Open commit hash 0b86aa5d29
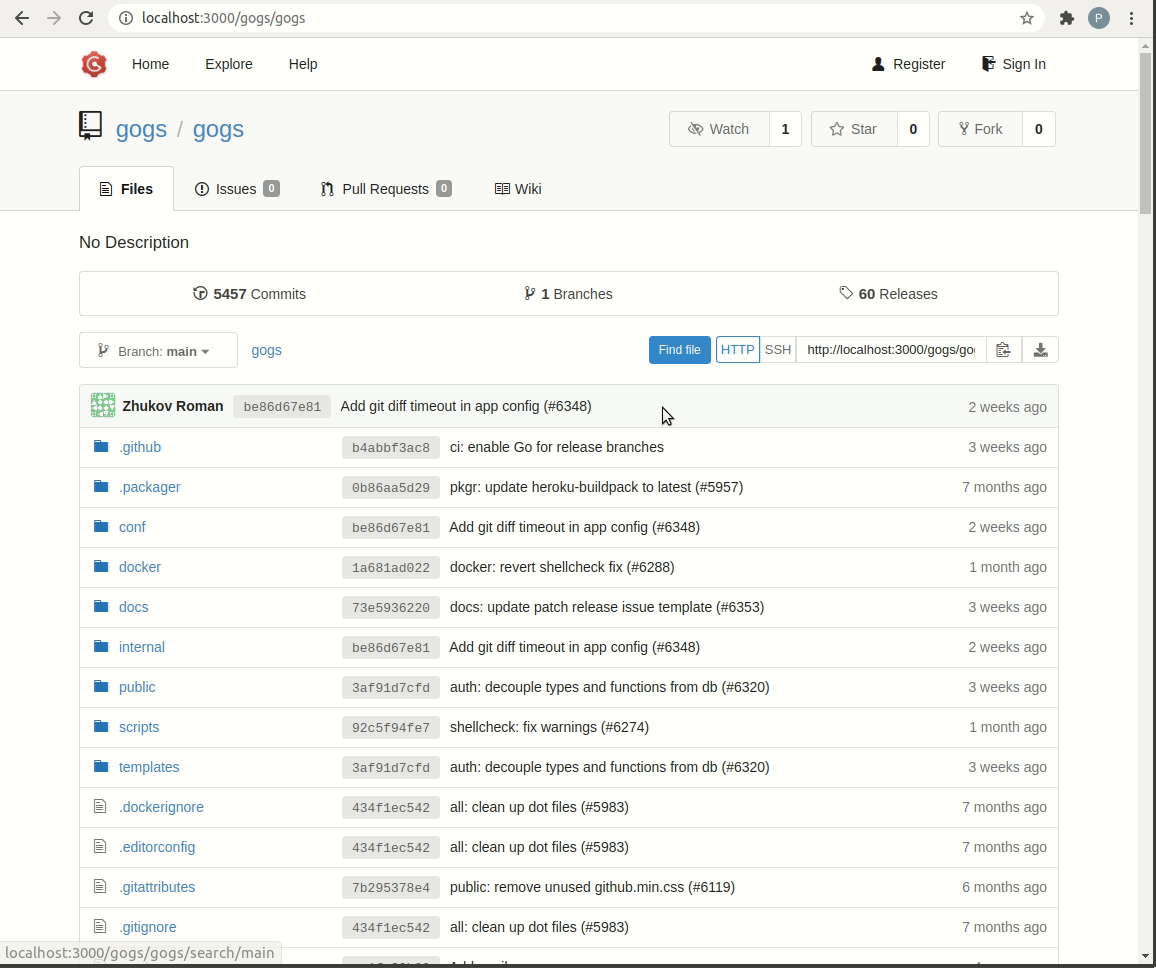The image size is (1156, 968). tap(391, 487)
